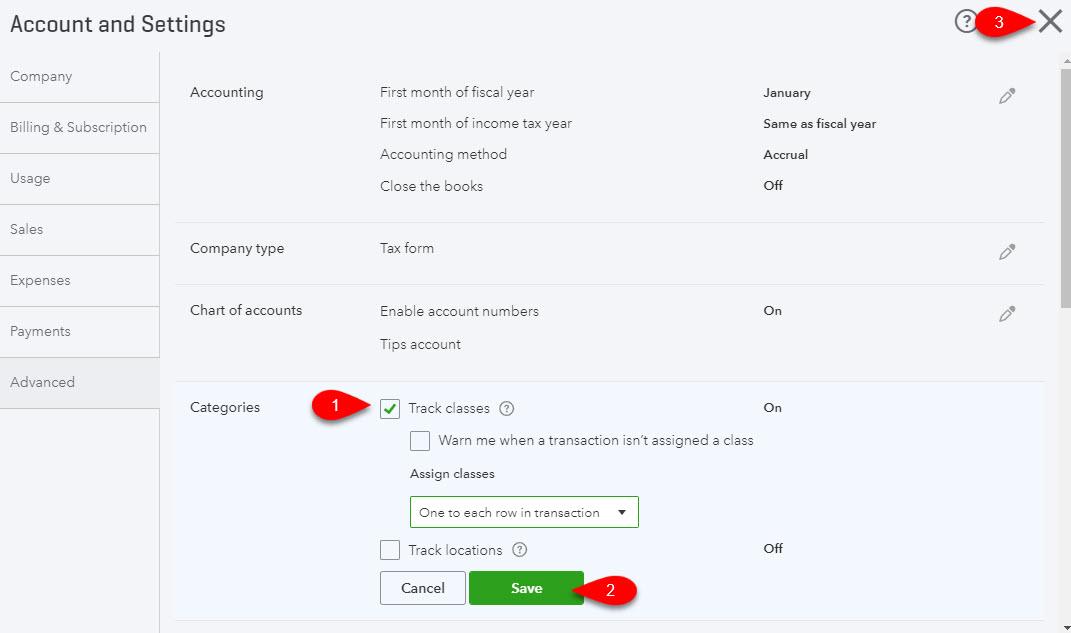The height and width of the screenshot is (633, 1071).
Task: Check the Track locations checkbox
Action: click(390, 550)
